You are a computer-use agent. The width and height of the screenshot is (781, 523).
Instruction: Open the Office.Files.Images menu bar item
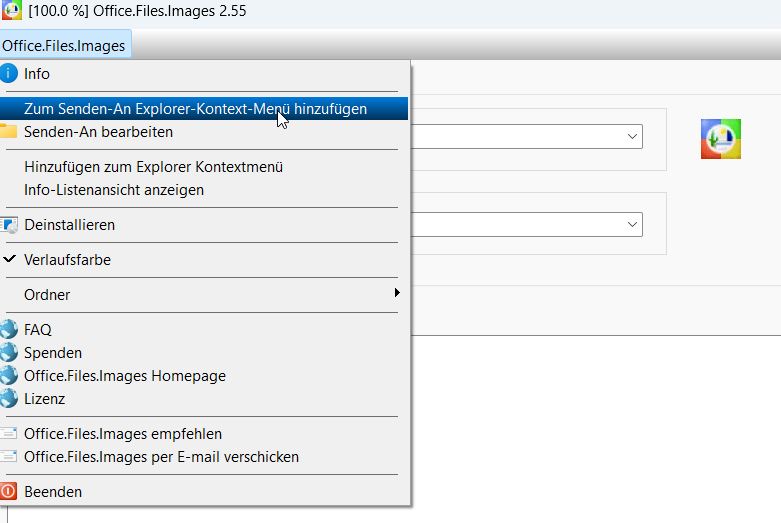pos(64,46)
